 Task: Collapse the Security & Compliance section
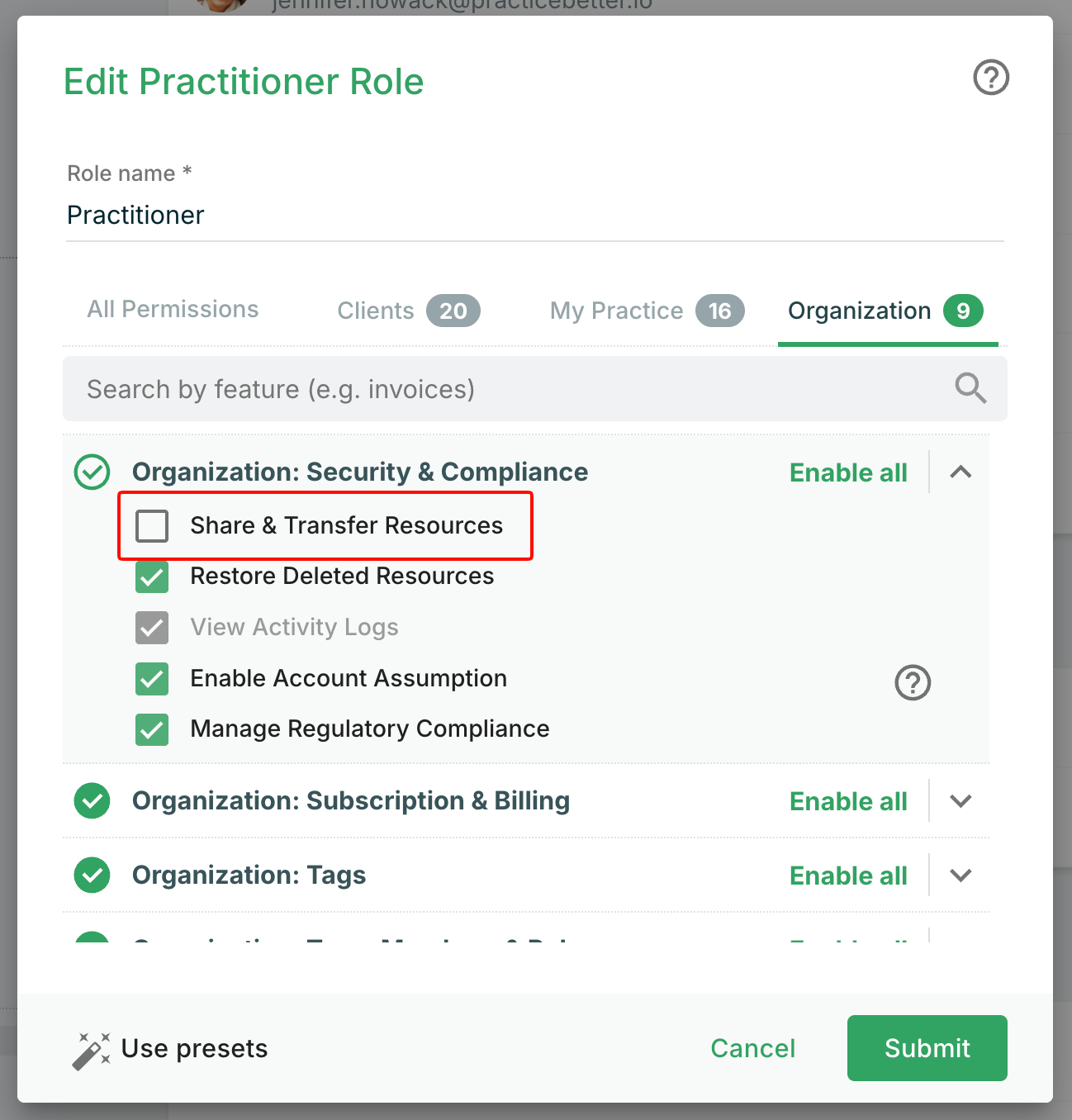click(961, 472)
